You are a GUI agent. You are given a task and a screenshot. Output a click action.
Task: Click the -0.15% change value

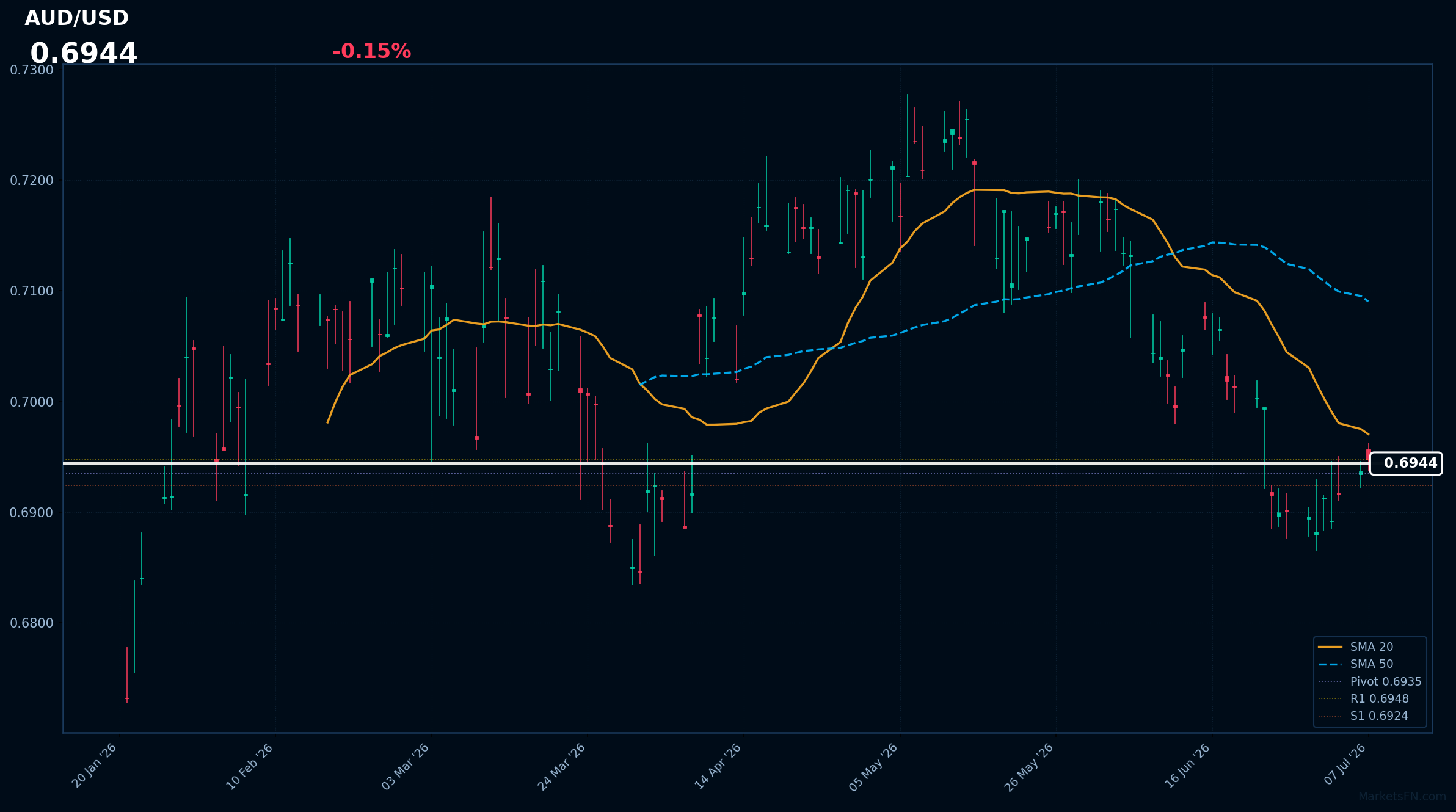(x=371, y=51)
